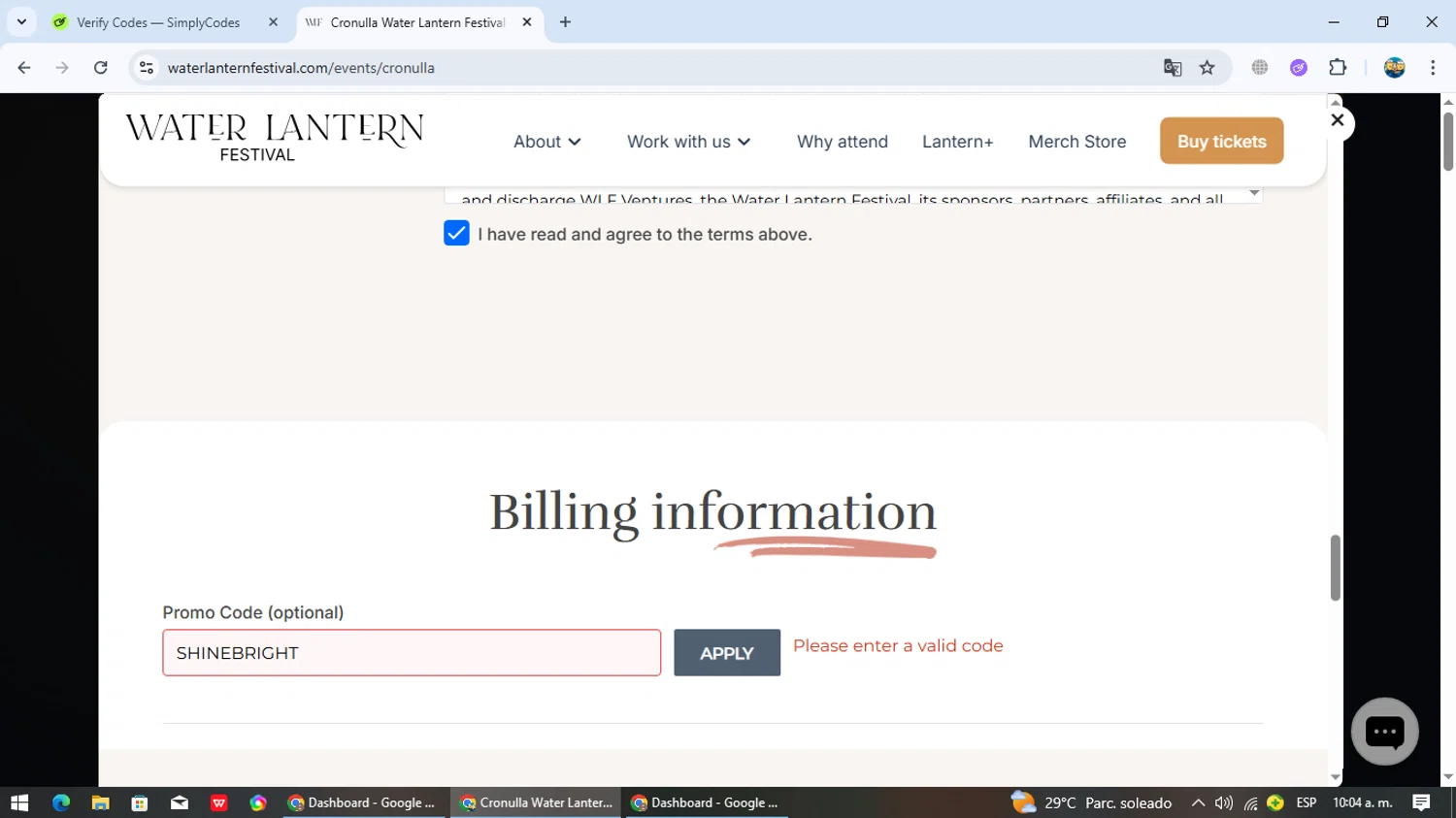Image resolution: width=1456 pixels, height=818 pixels.
Task: Open the Google Translate page icon
Action: tap(1173, 68)
